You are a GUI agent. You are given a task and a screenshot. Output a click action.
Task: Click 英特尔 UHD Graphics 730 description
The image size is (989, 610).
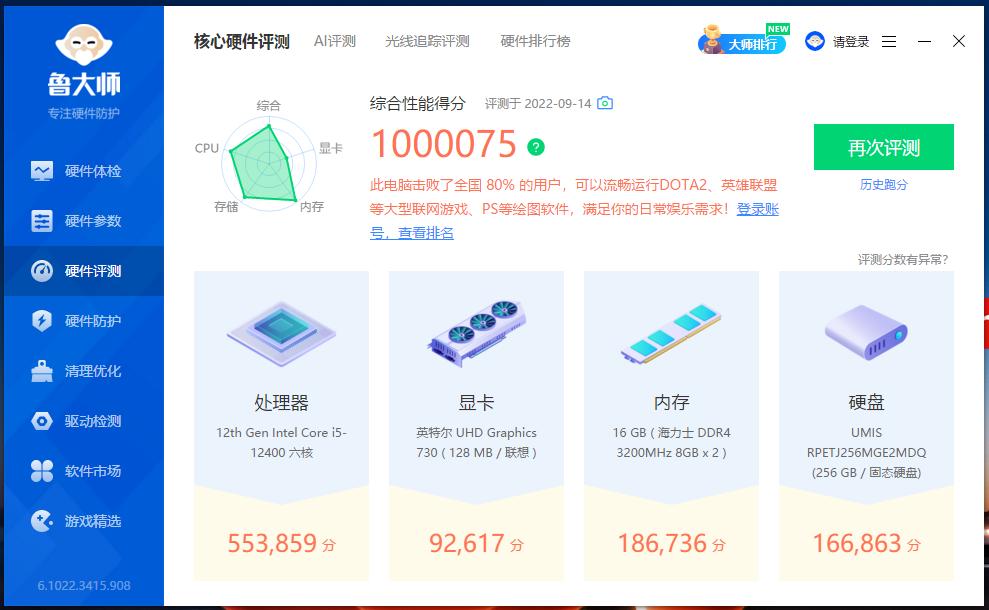(x=476, y=443)
